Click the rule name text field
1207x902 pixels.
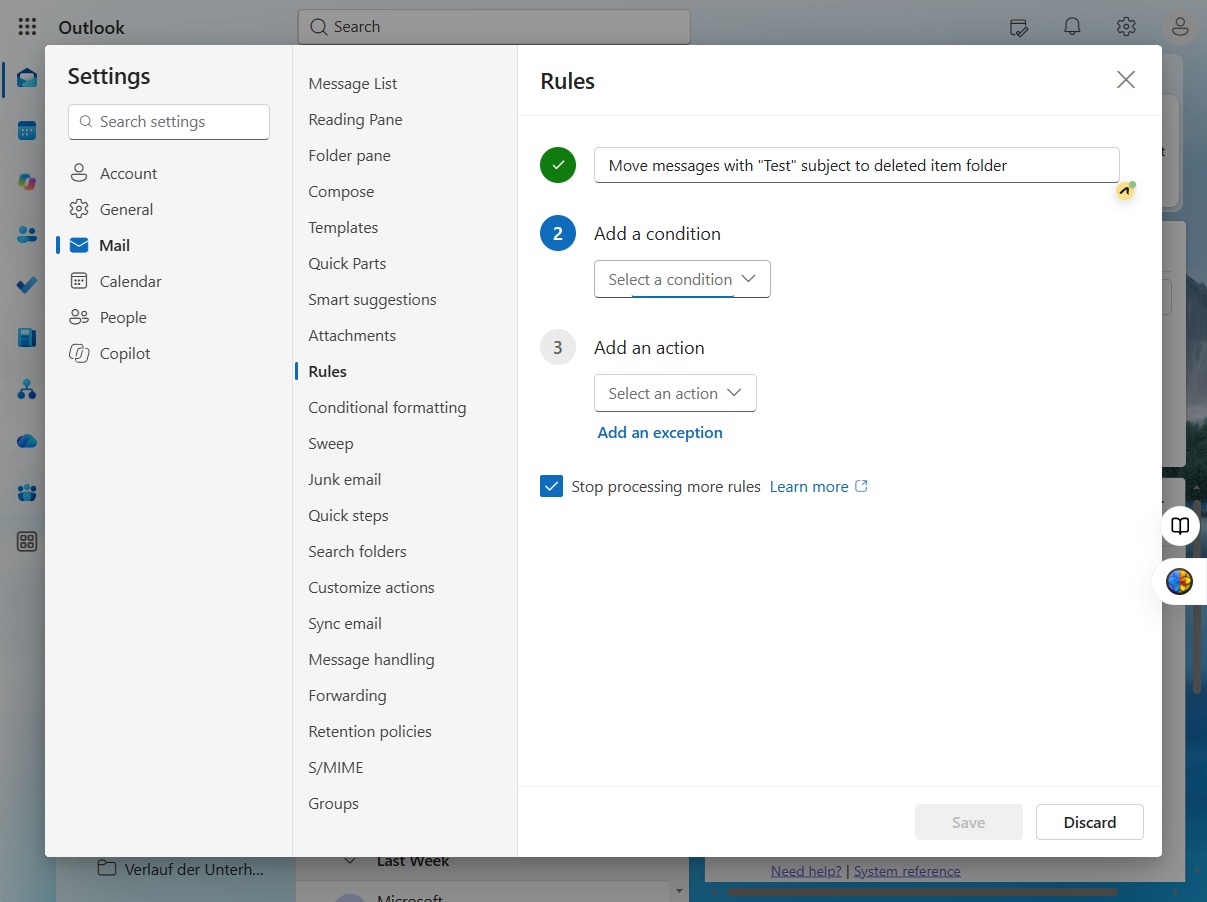857,165
